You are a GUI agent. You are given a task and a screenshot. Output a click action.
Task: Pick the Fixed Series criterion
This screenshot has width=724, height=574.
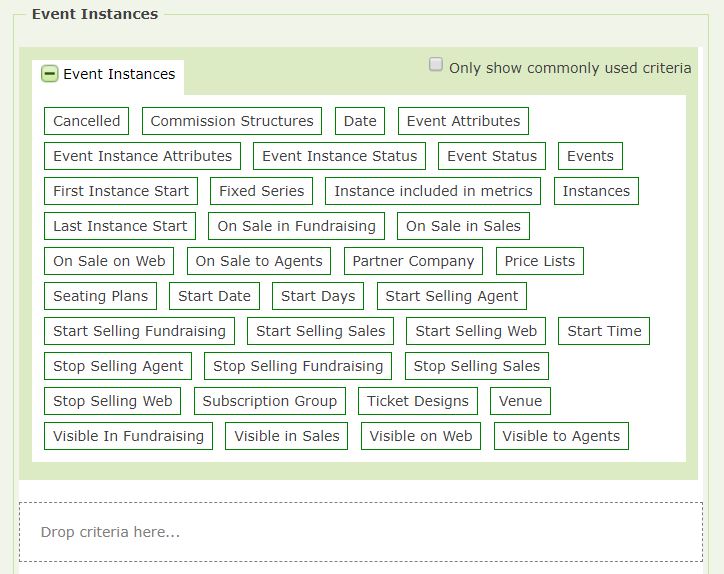261,191
